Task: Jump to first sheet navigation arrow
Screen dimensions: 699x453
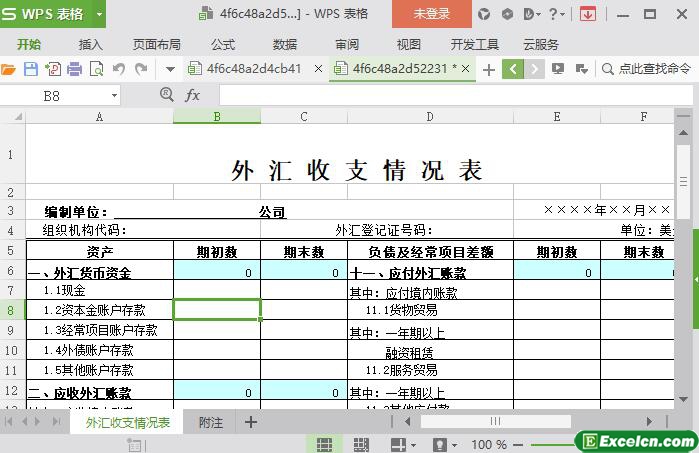Action: [x=8, y=421]
